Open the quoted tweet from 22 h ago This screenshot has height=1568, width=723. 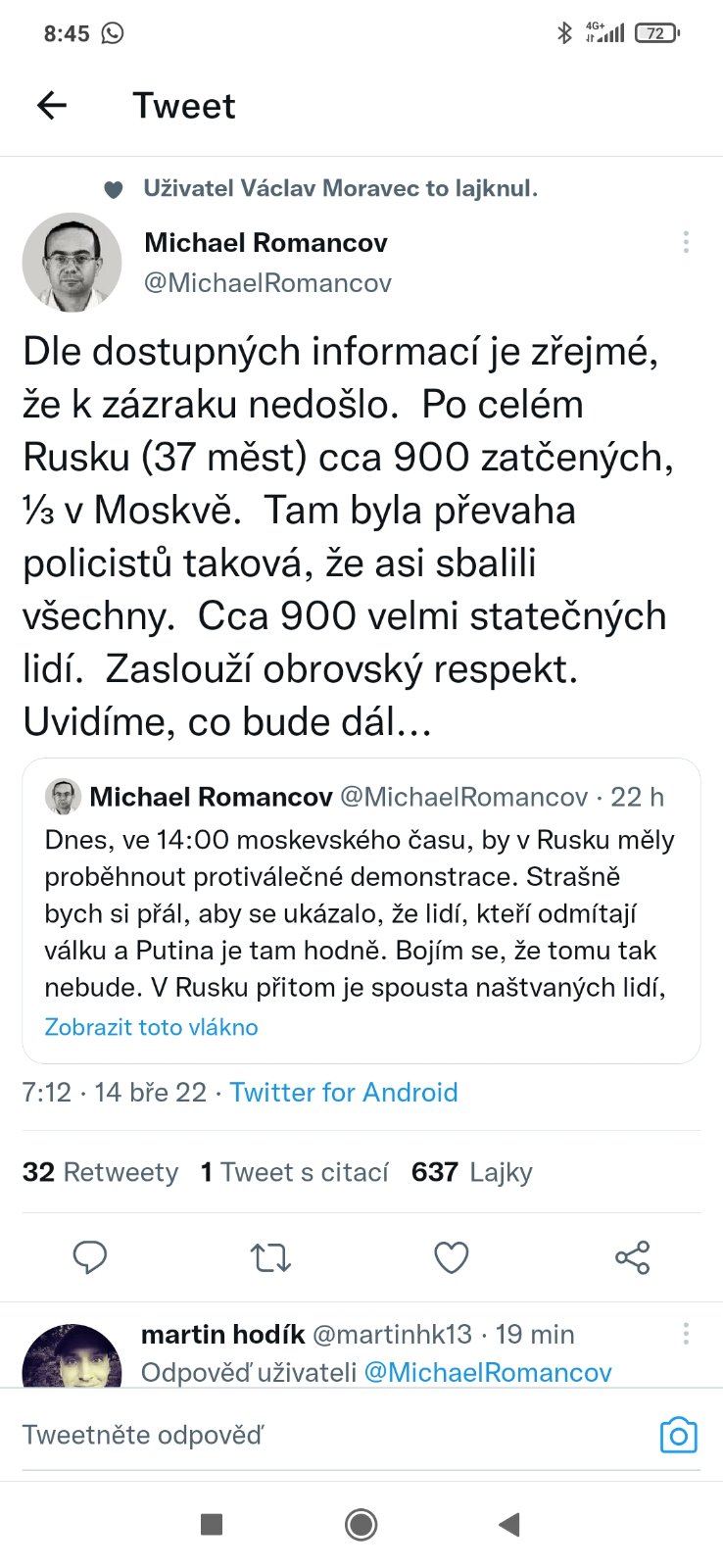361,911
